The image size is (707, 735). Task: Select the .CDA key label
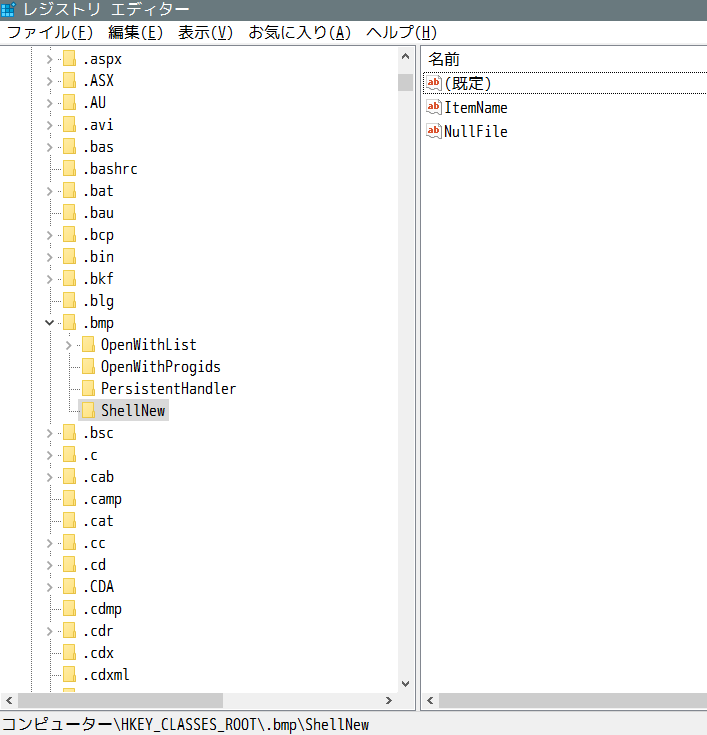[x=98, y=586]
